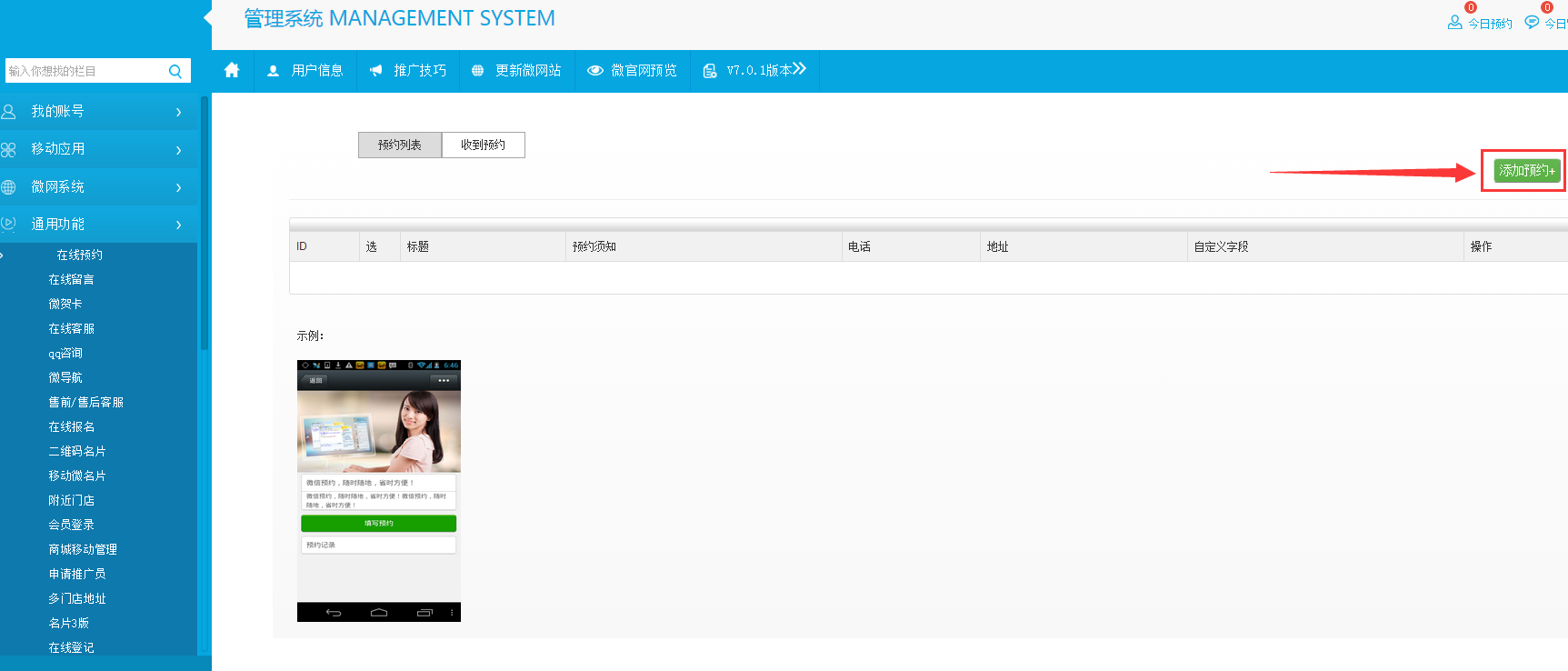Viewport: 1568px width, 671px height.
Task: Click the 我的账号 person icon
Action: pos(9,112)
